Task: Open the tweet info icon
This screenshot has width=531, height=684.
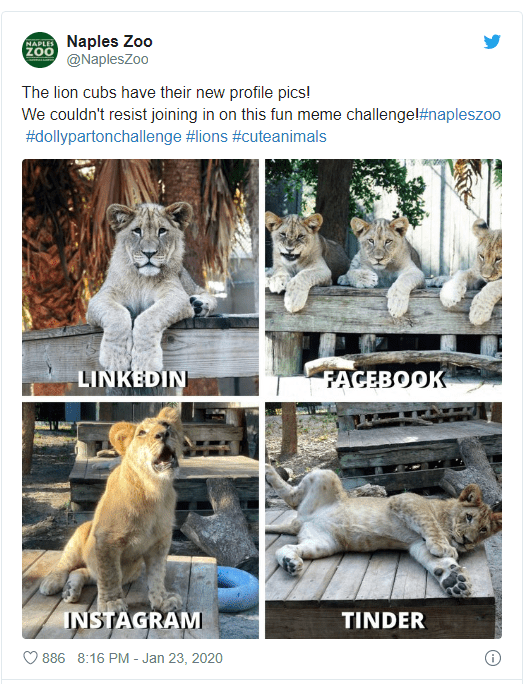Action: click(493, 658)
